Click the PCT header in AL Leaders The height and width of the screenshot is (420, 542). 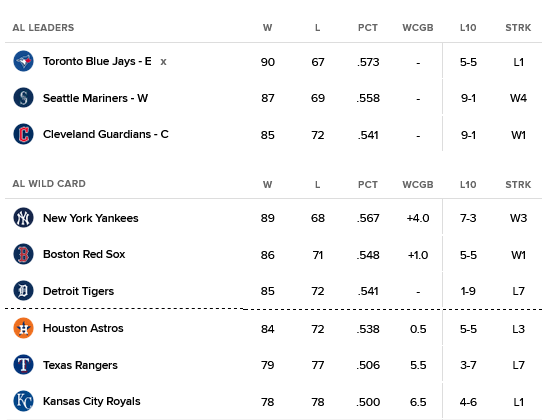(x=368, y=28)
